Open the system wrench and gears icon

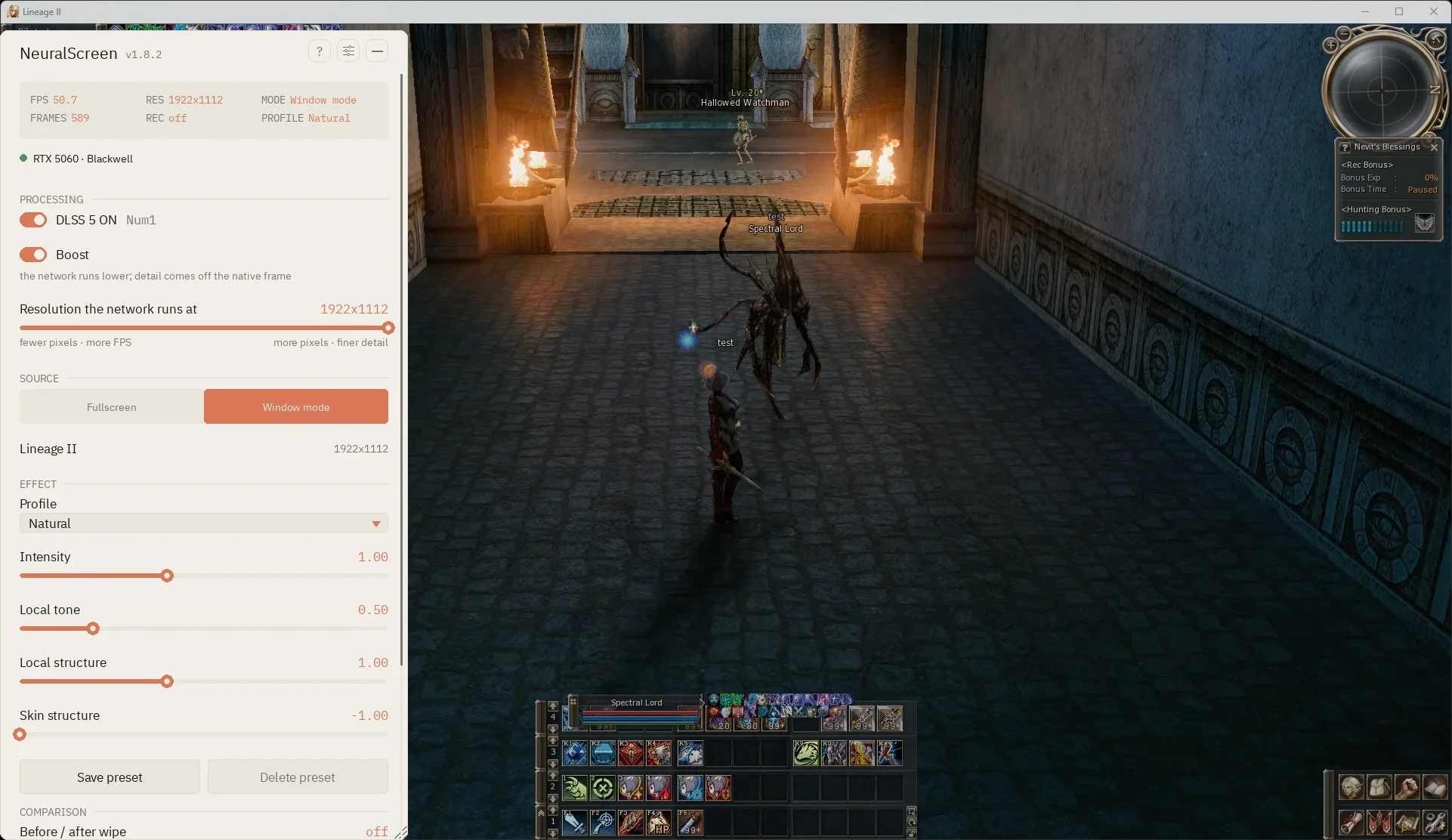point(1435,822)
